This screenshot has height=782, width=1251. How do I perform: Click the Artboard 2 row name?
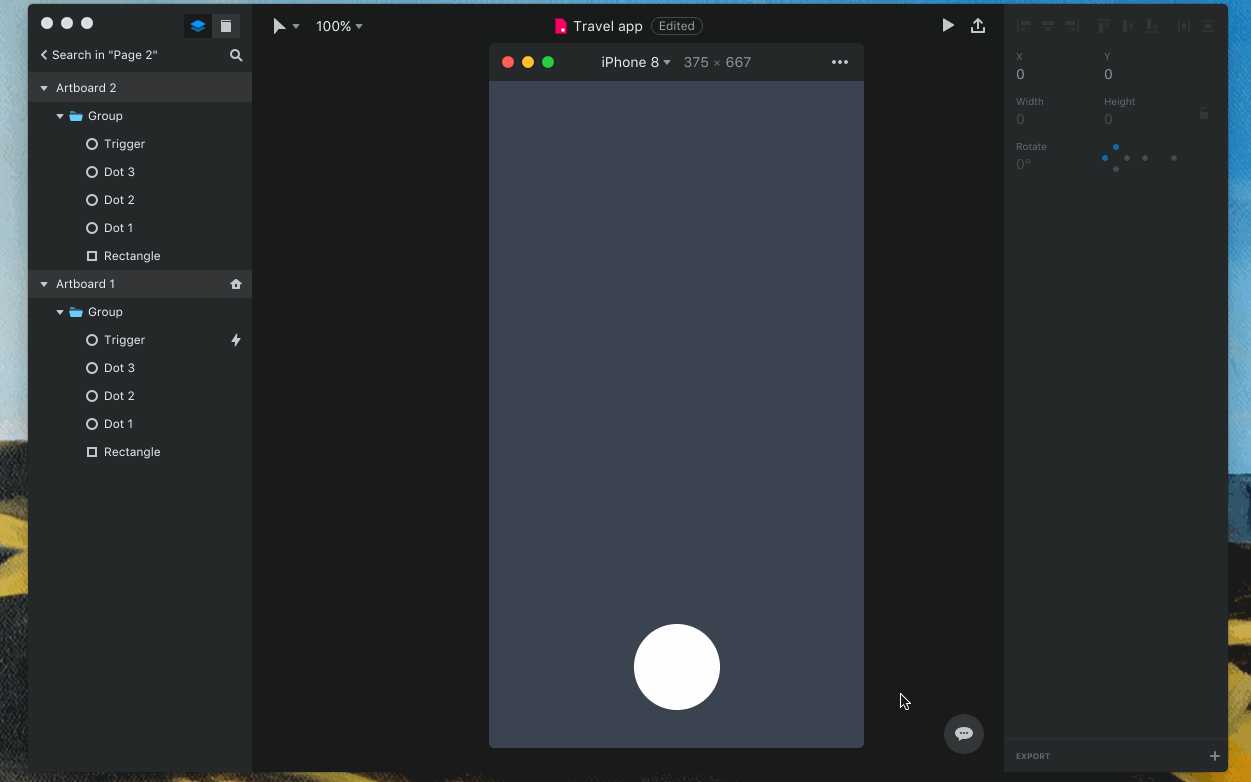coord(86,88)
